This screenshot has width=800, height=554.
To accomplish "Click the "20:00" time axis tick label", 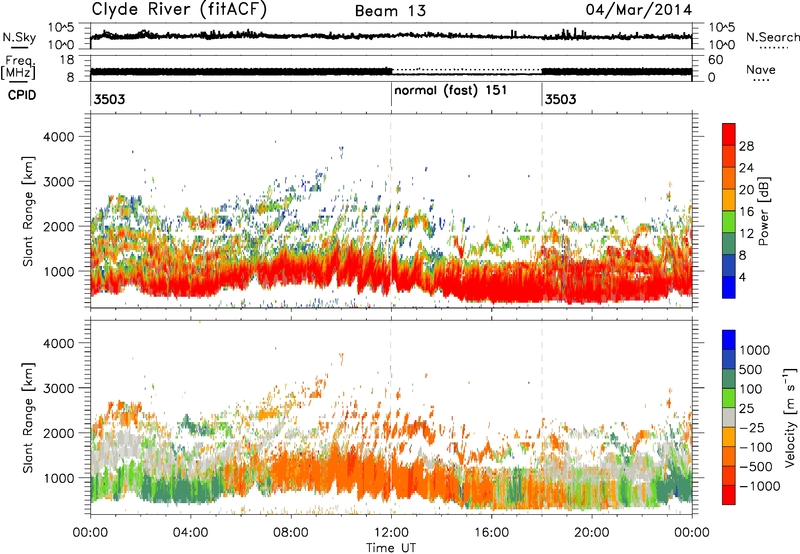I will click(591, 533).
